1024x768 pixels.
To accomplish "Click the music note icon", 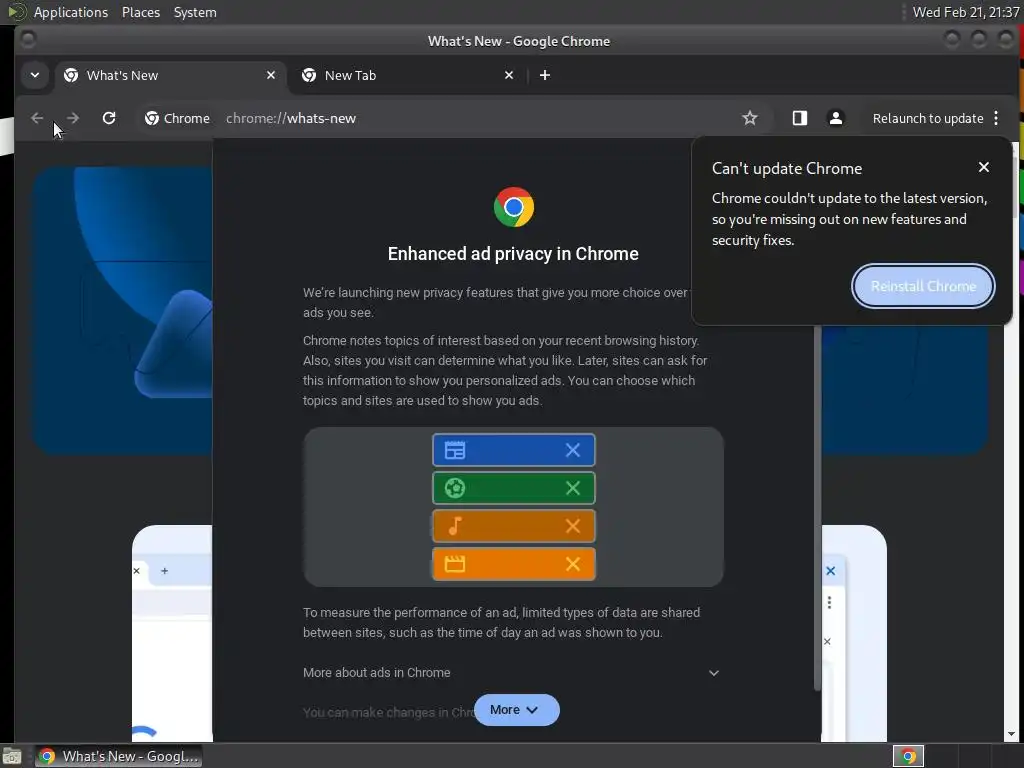I will coord(455,526).
